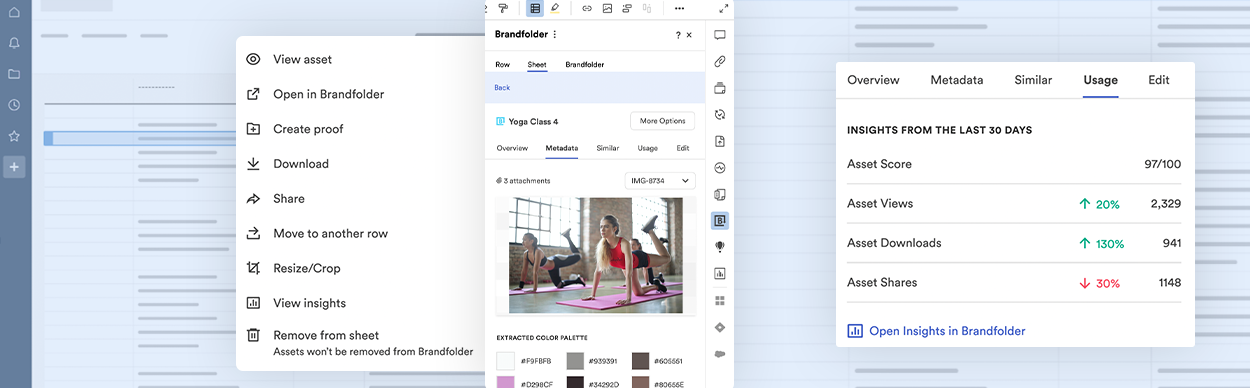Open Recents clock icon in sidebar
Viewport: 1250px width, 388px height.
pos(14,105)
